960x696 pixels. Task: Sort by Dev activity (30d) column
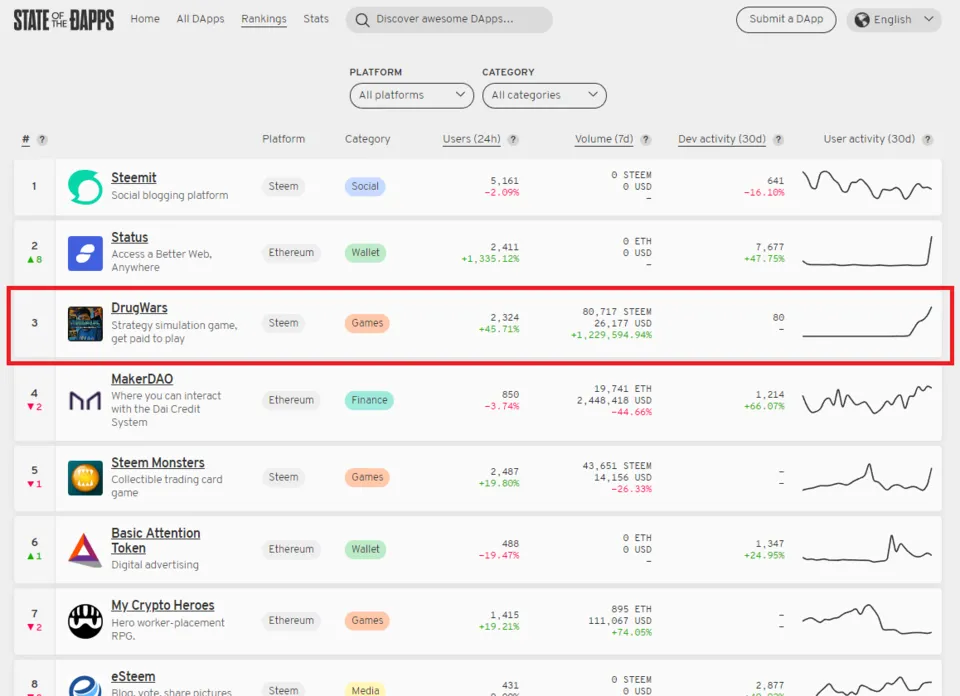coord(722,139)
